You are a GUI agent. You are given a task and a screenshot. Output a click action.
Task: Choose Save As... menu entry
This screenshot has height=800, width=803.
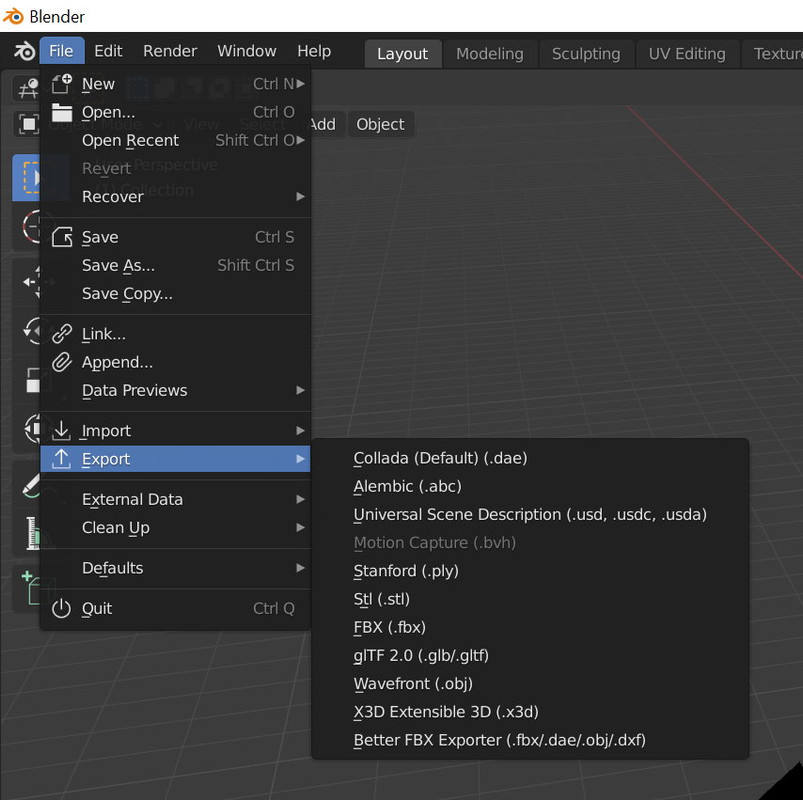[175, 265]
